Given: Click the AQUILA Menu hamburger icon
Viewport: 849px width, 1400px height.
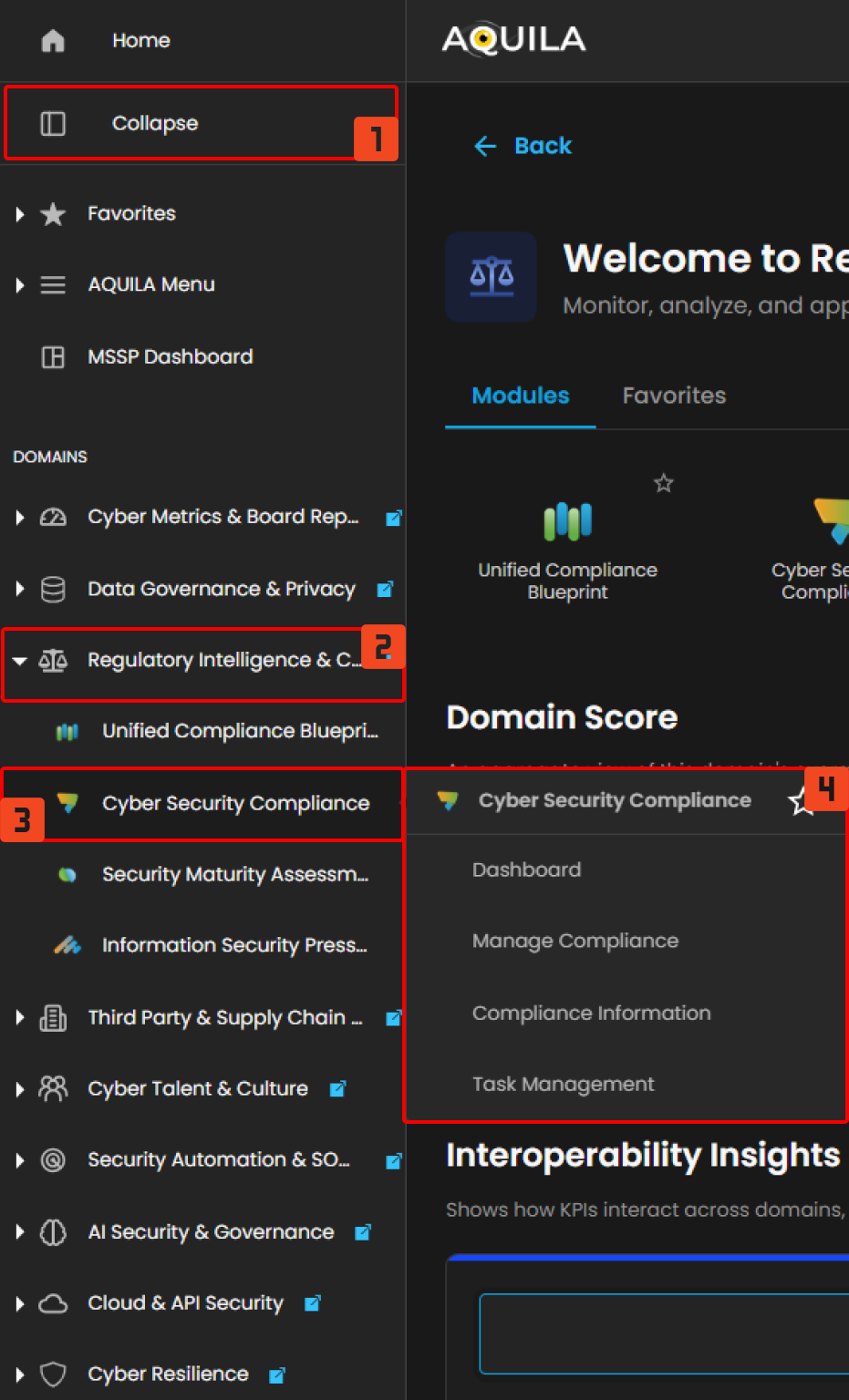Looking at the screenshot, I should click(x=53, y=284).
